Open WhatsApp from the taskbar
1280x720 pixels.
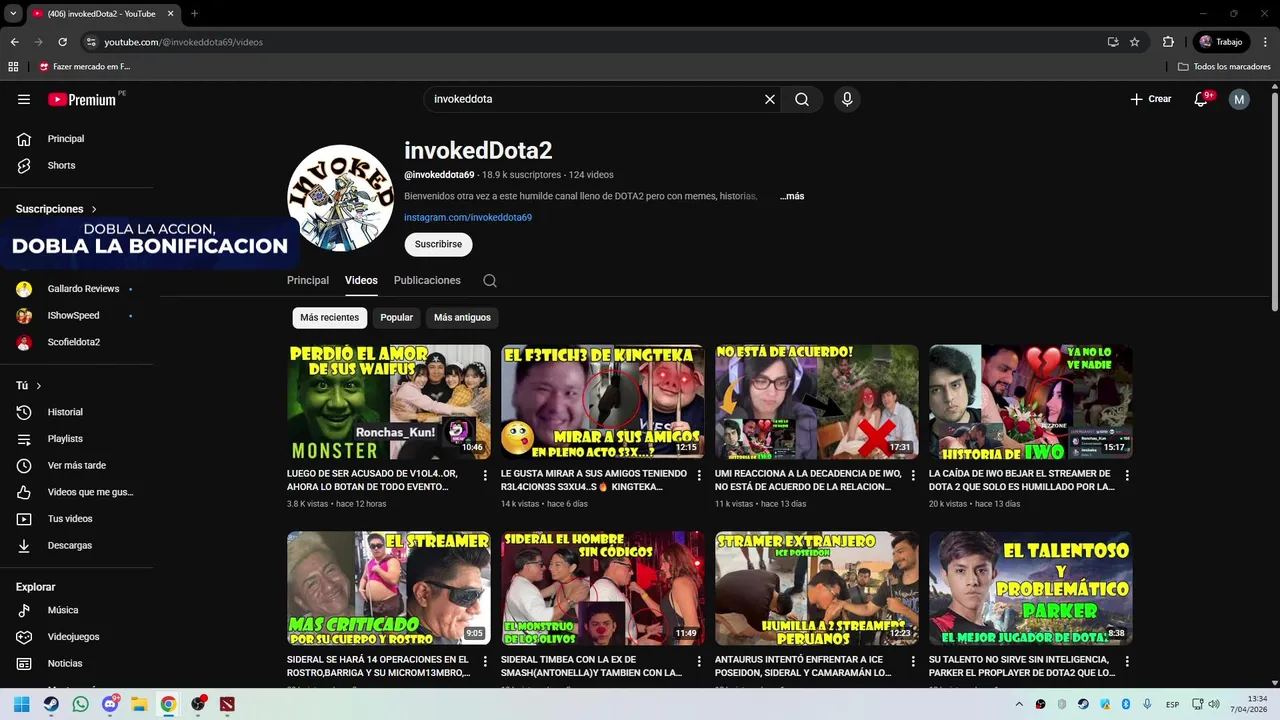[x=80, y=704]
